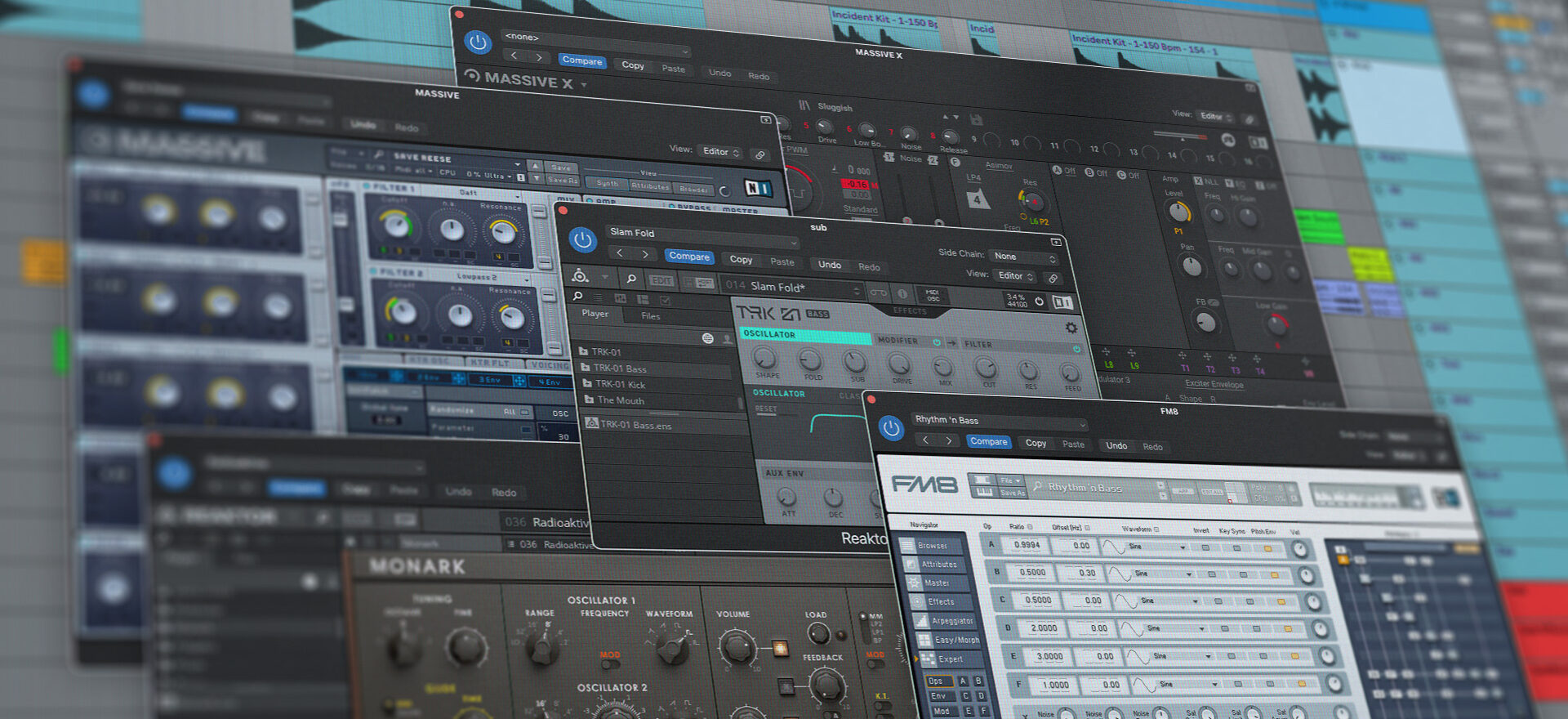The width and height of the screenshot is (1568, 719).
Task: Select Player tab in Reaktor browser
Action: click(595, 314)
